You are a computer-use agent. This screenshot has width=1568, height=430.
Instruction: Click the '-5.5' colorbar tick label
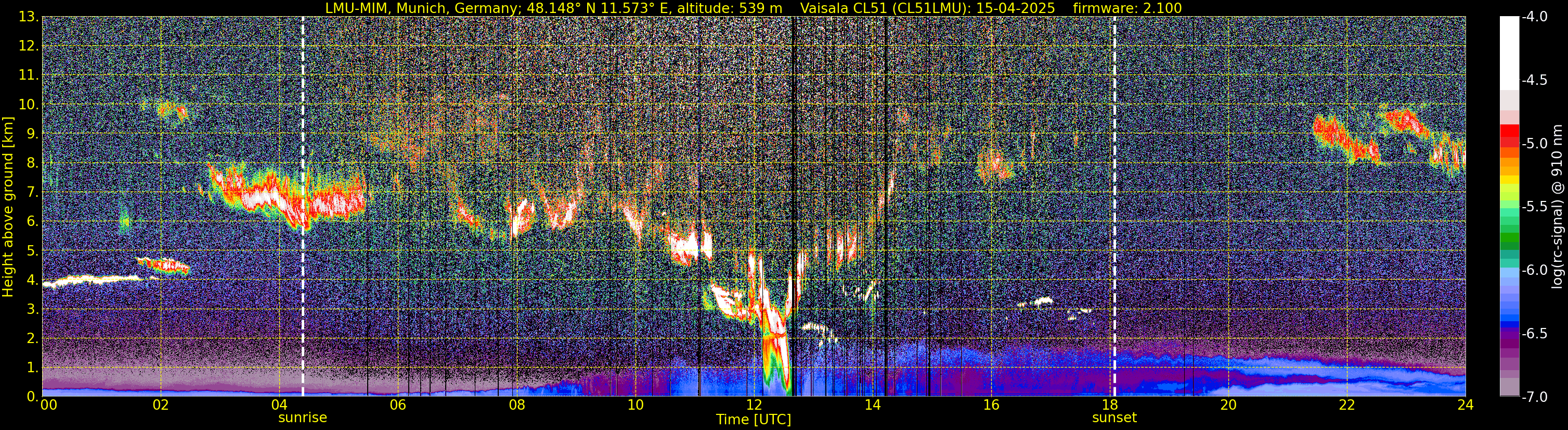[x=1535, y=207]
